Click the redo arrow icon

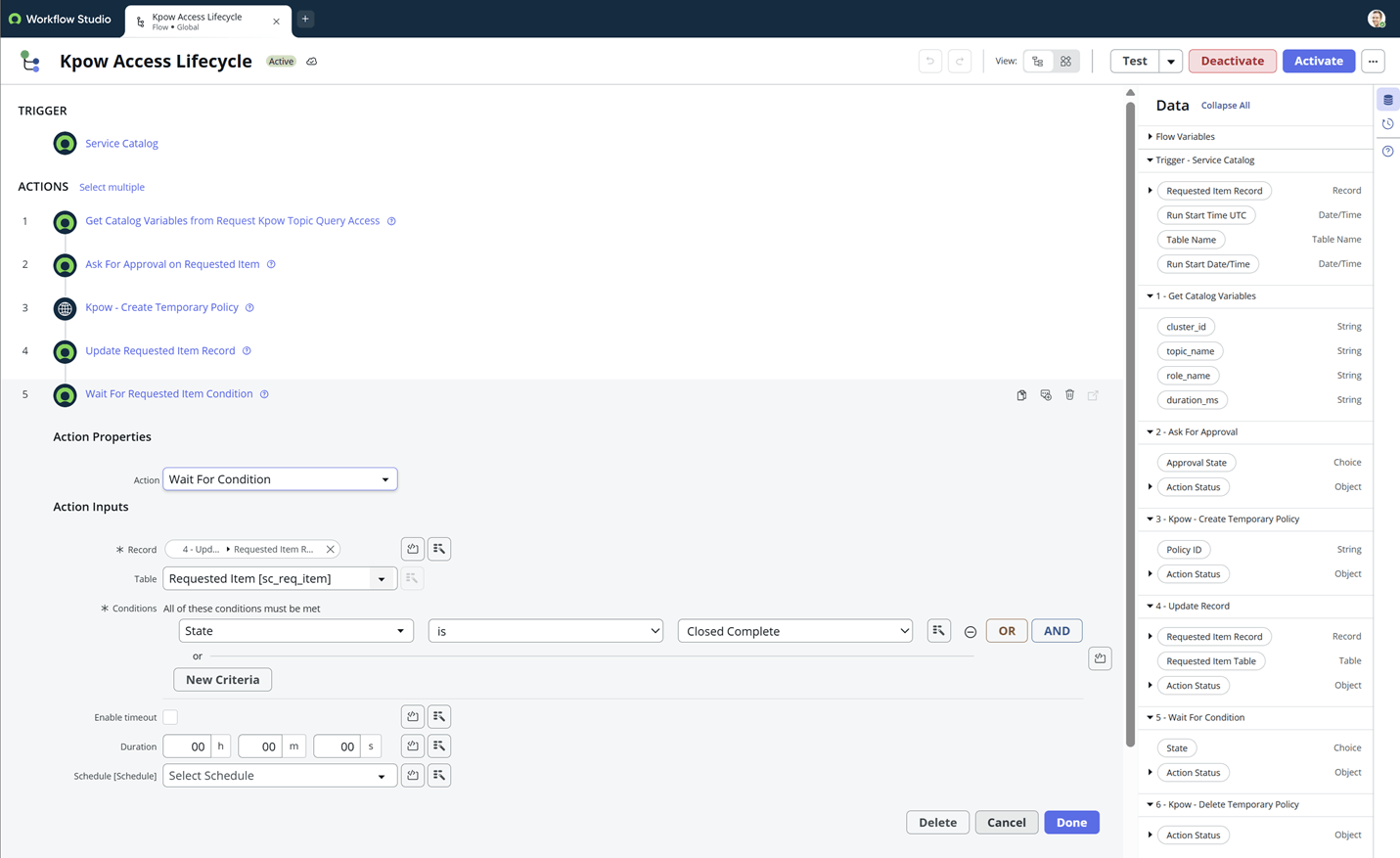[960, 61]
